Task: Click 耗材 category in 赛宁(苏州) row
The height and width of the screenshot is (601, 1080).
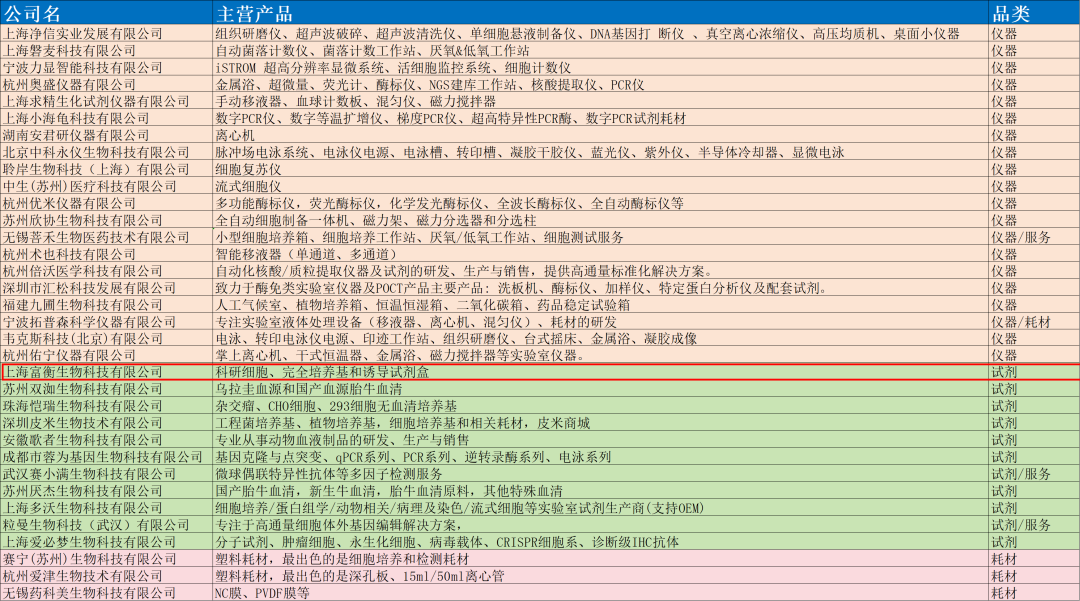Action: [1035, 559]
